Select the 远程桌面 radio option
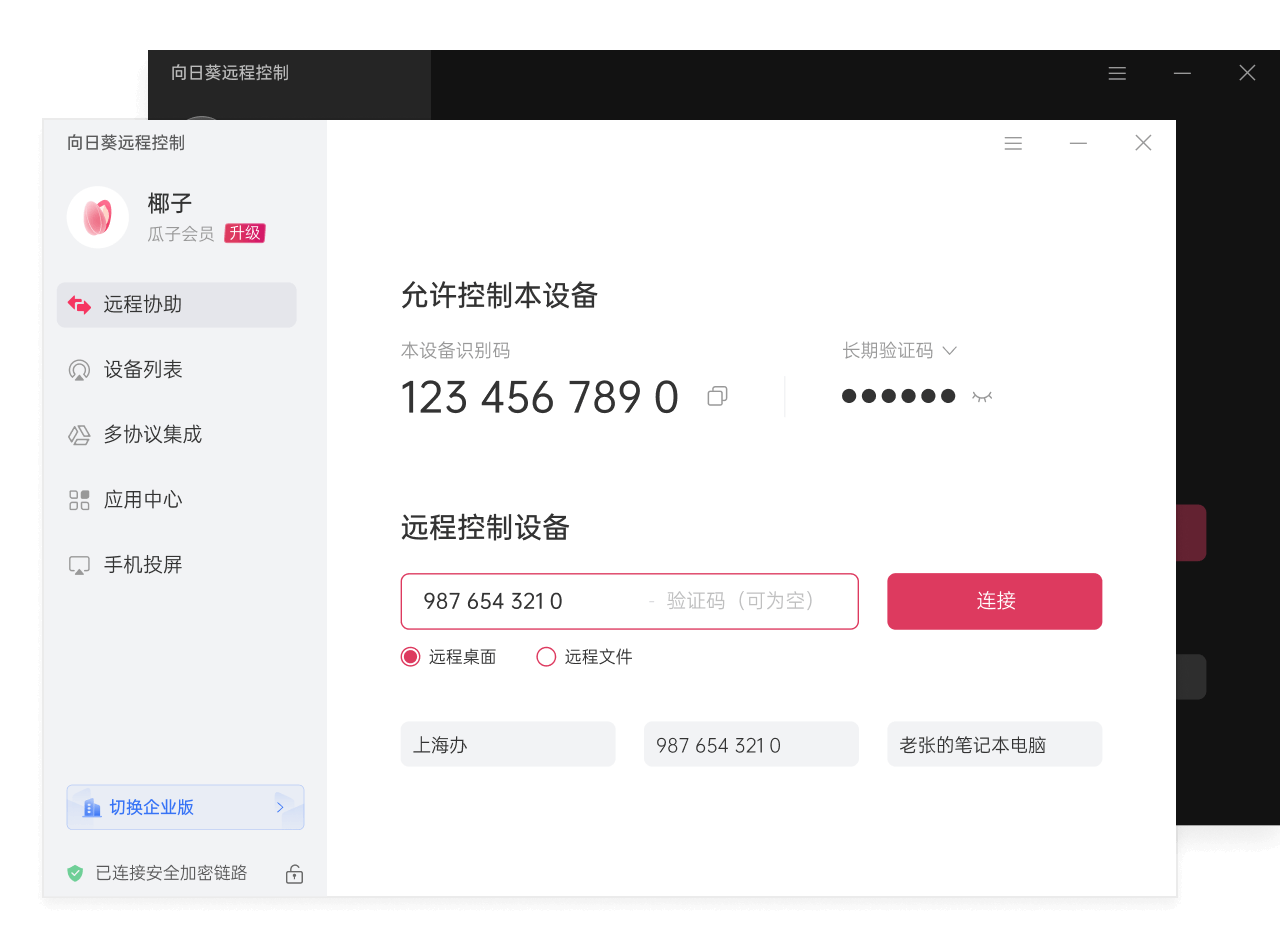Viewport: 1280px width, 948px height. coord(409,656)
